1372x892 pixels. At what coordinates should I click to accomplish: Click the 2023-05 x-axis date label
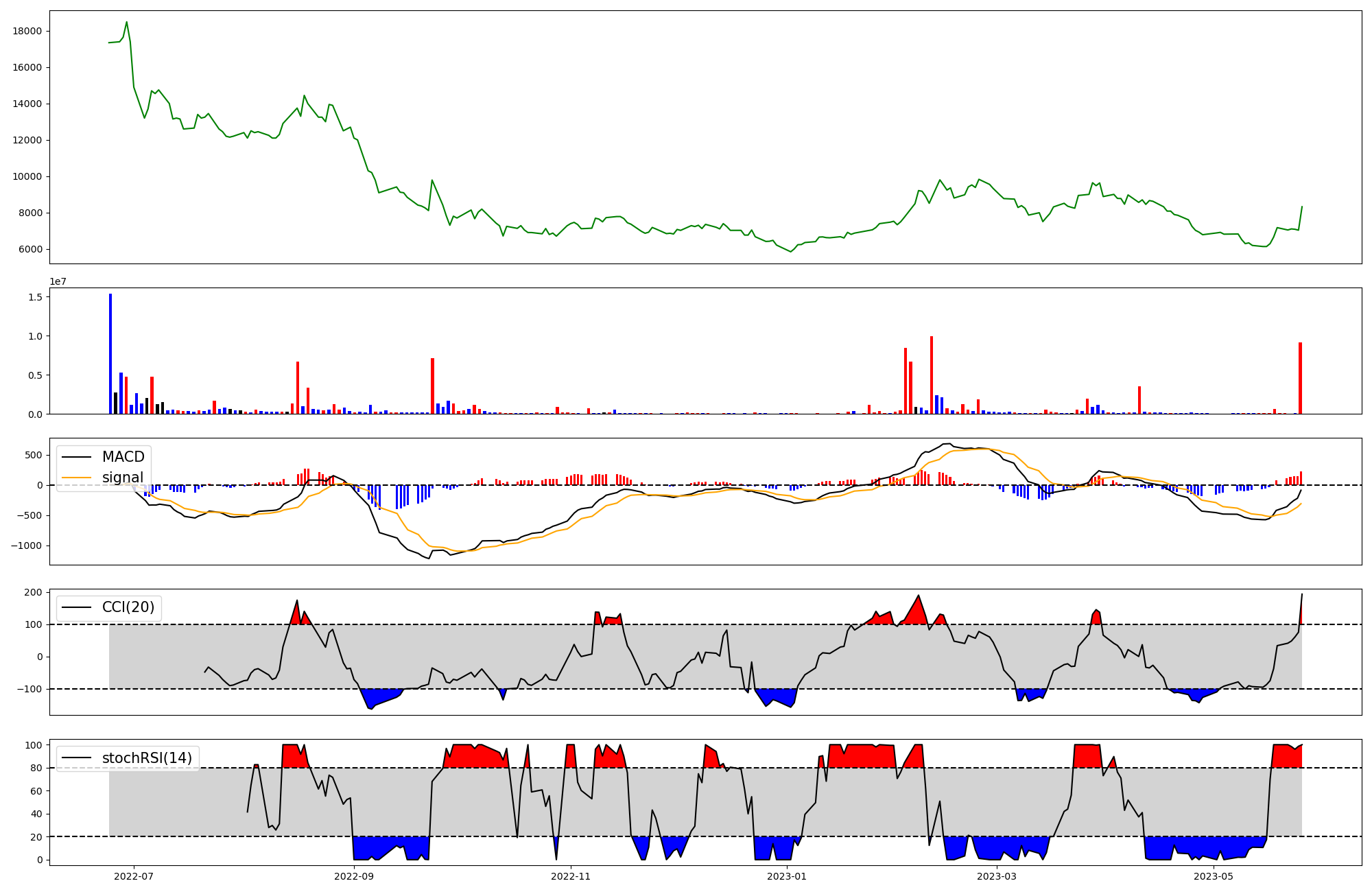pos(1214,876)
